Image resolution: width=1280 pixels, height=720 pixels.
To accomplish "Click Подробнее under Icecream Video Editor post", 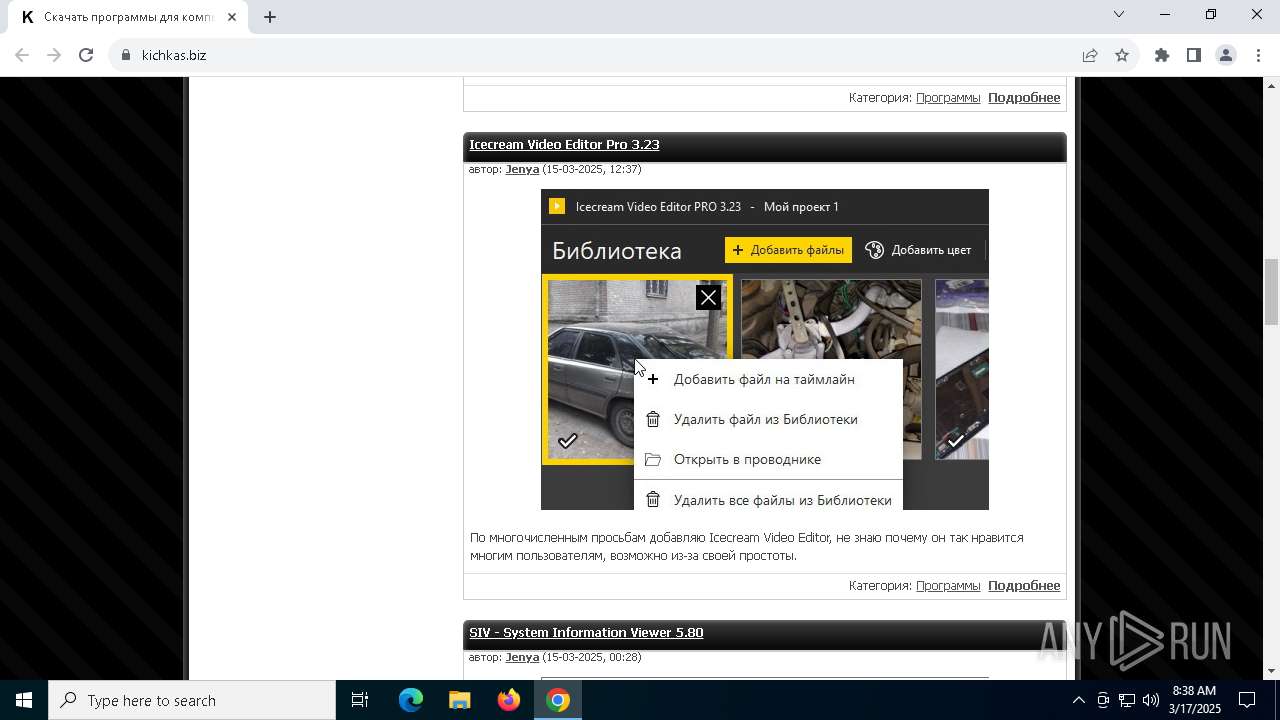I will coord(1024,585).
